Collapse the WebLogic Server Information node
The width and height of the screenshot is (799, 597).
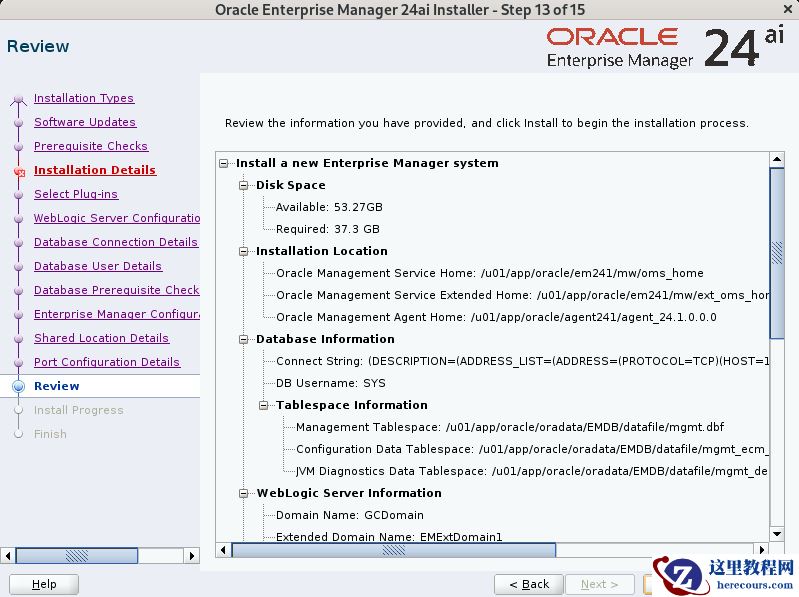tap(244, 494)
